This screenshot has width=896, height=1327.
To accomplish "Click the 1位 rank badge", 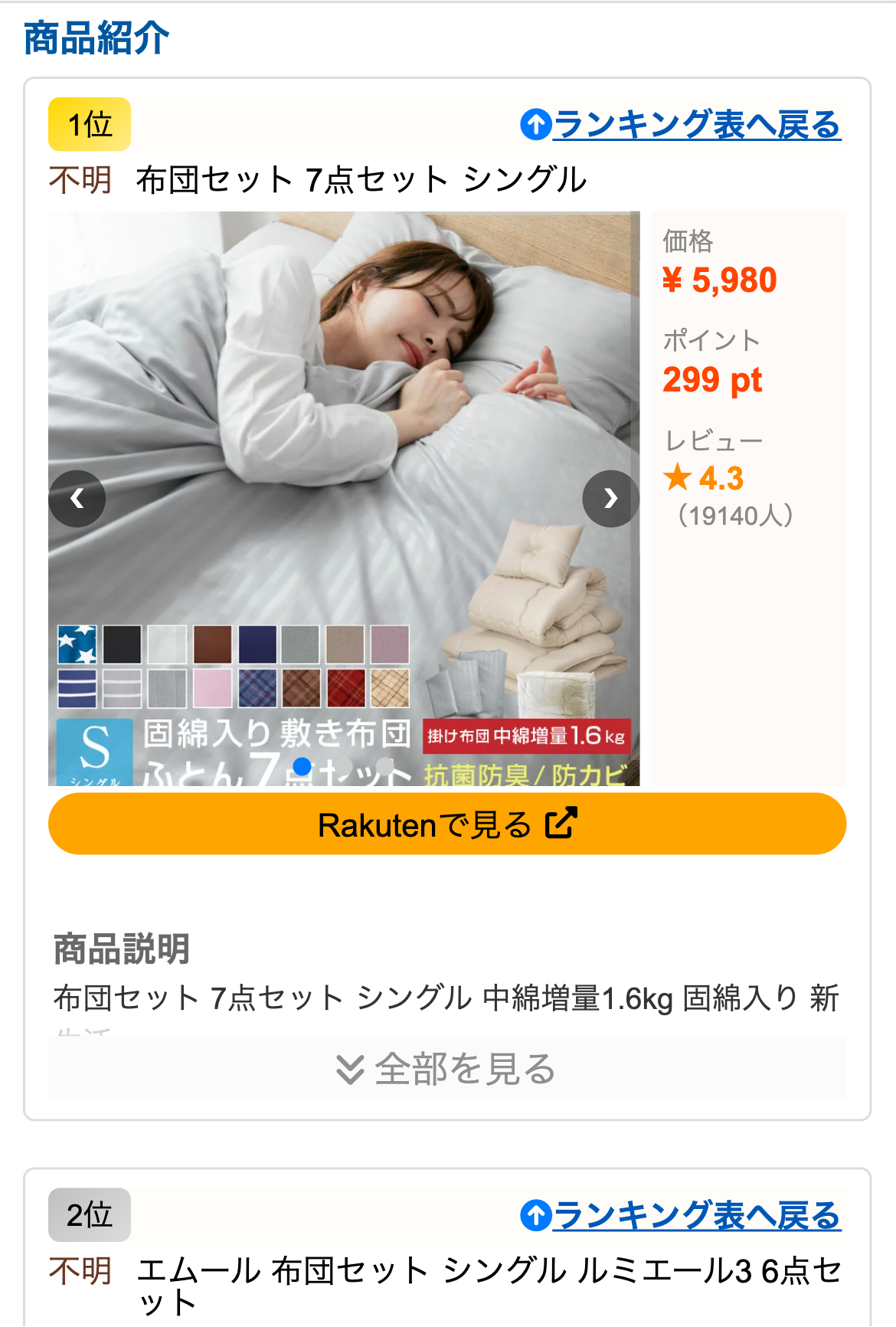I will [90, 124].
